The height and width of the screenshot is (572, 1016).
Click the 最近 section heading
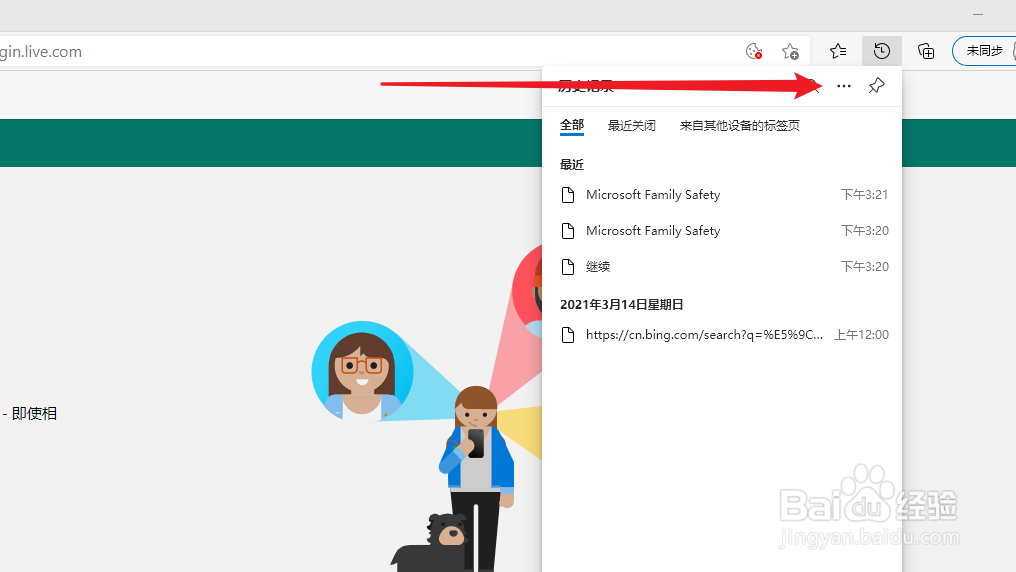click(572, 165)
